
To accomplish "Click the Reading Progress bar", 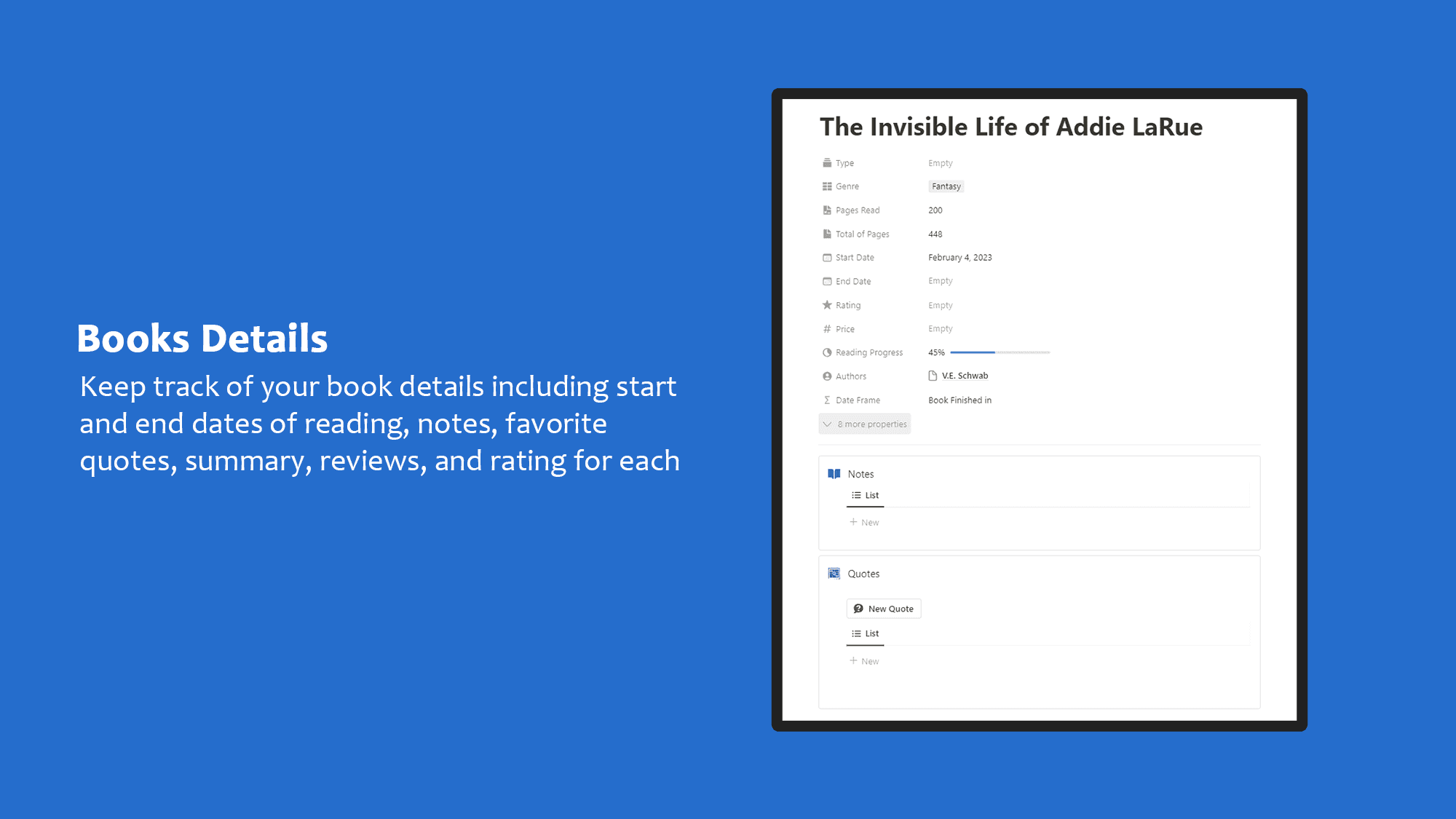I will pyautogui.click(x=1000, y=352).
